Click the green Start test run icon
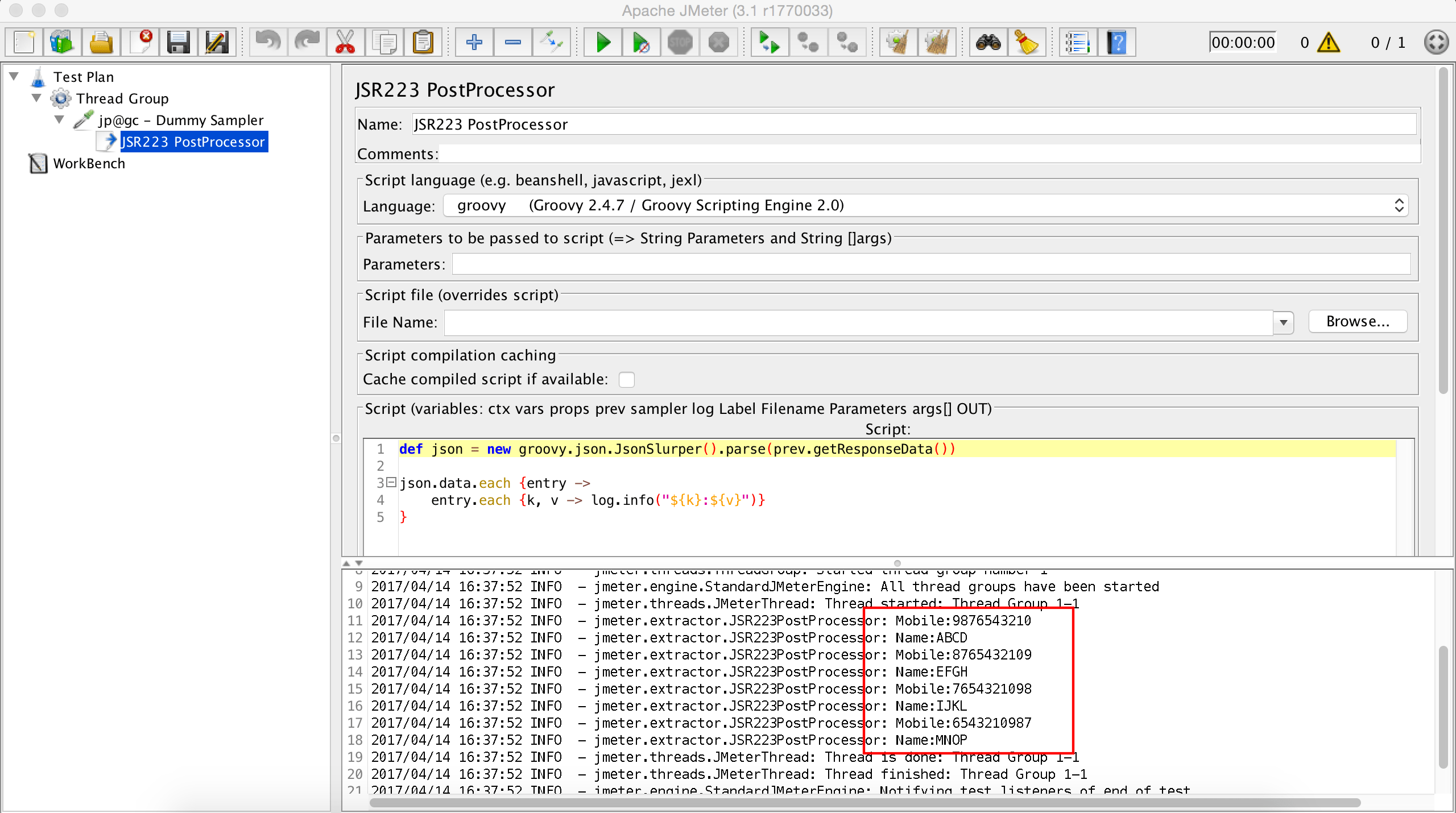This screenshot has height=813, width=1456. coord(602,43)
